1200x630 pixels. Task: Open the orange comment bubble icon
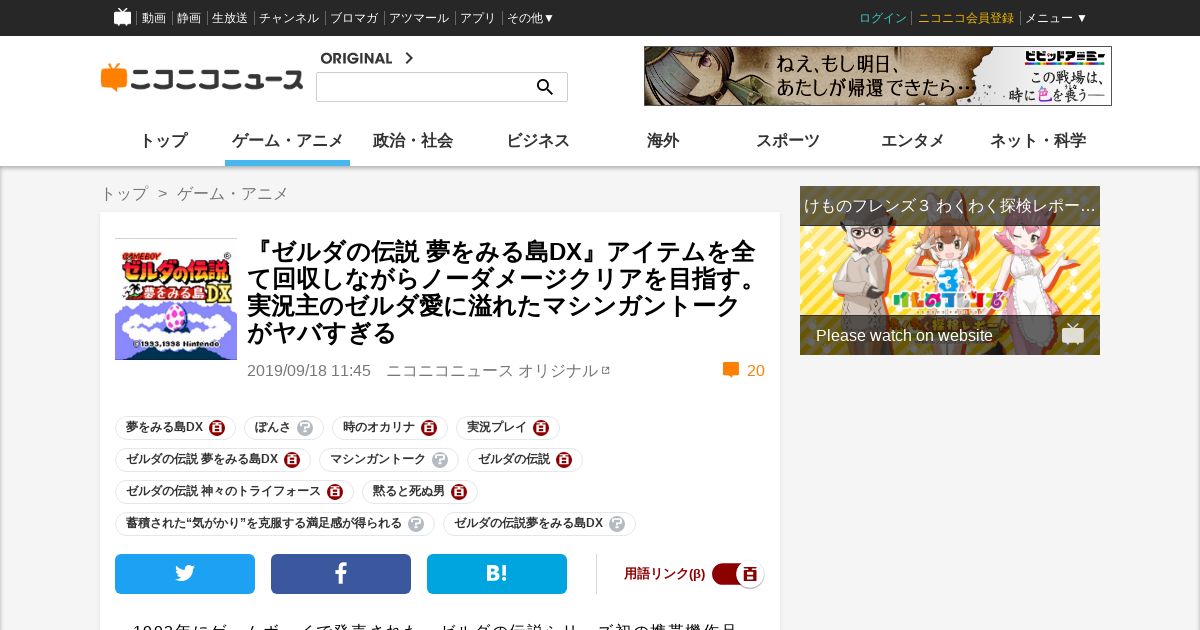tap(731, 370)
